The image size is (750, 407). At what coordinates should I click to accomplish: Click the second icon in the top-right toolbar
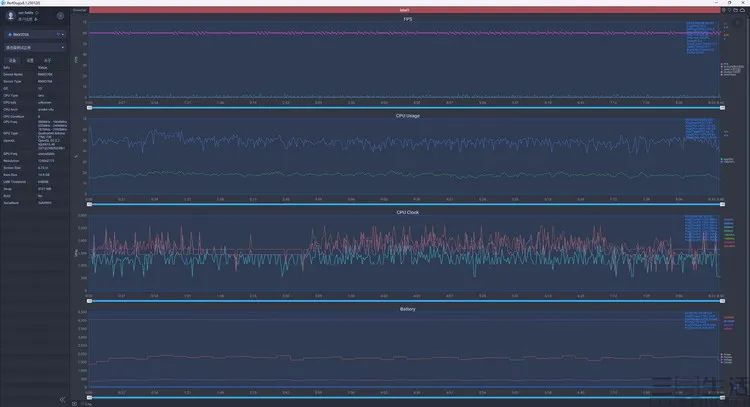pos(730,10)
